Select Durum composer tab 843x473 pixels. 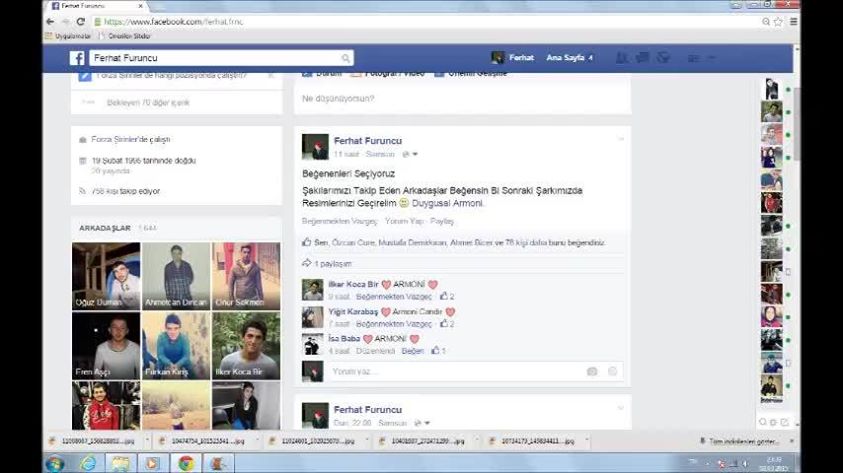coord(323,74)
